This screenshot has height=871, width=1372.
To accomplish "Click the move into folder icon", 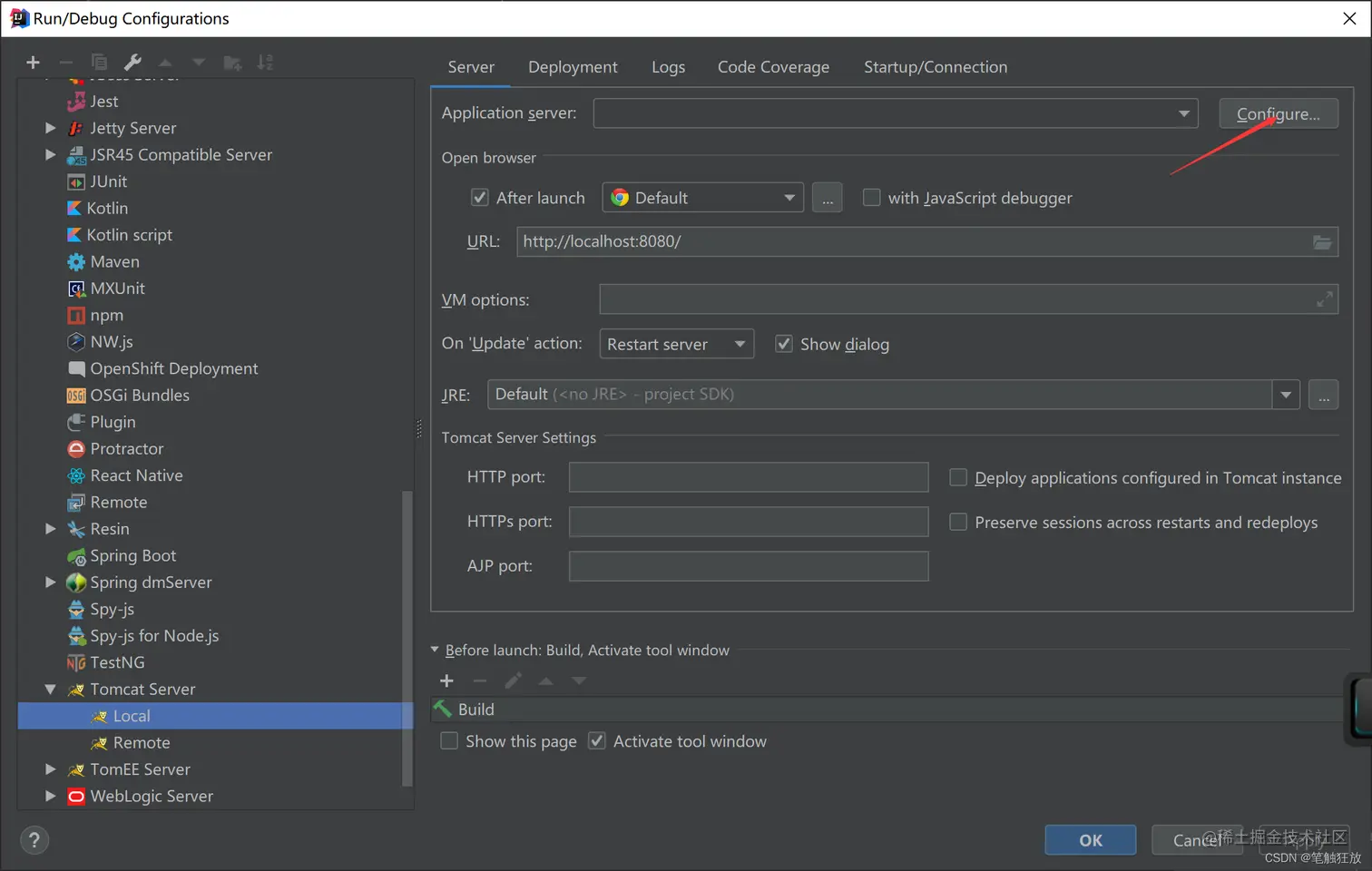I will coord(232,63).
